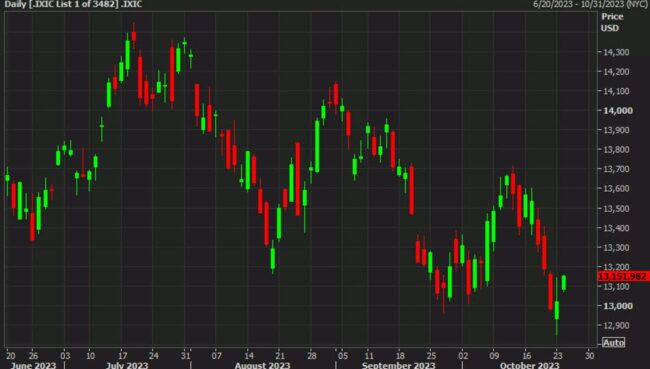The image size is (650, 369).
Task: Select the 30 date tick on time axis
Action: pyautogui.click(x=589, y=356)
